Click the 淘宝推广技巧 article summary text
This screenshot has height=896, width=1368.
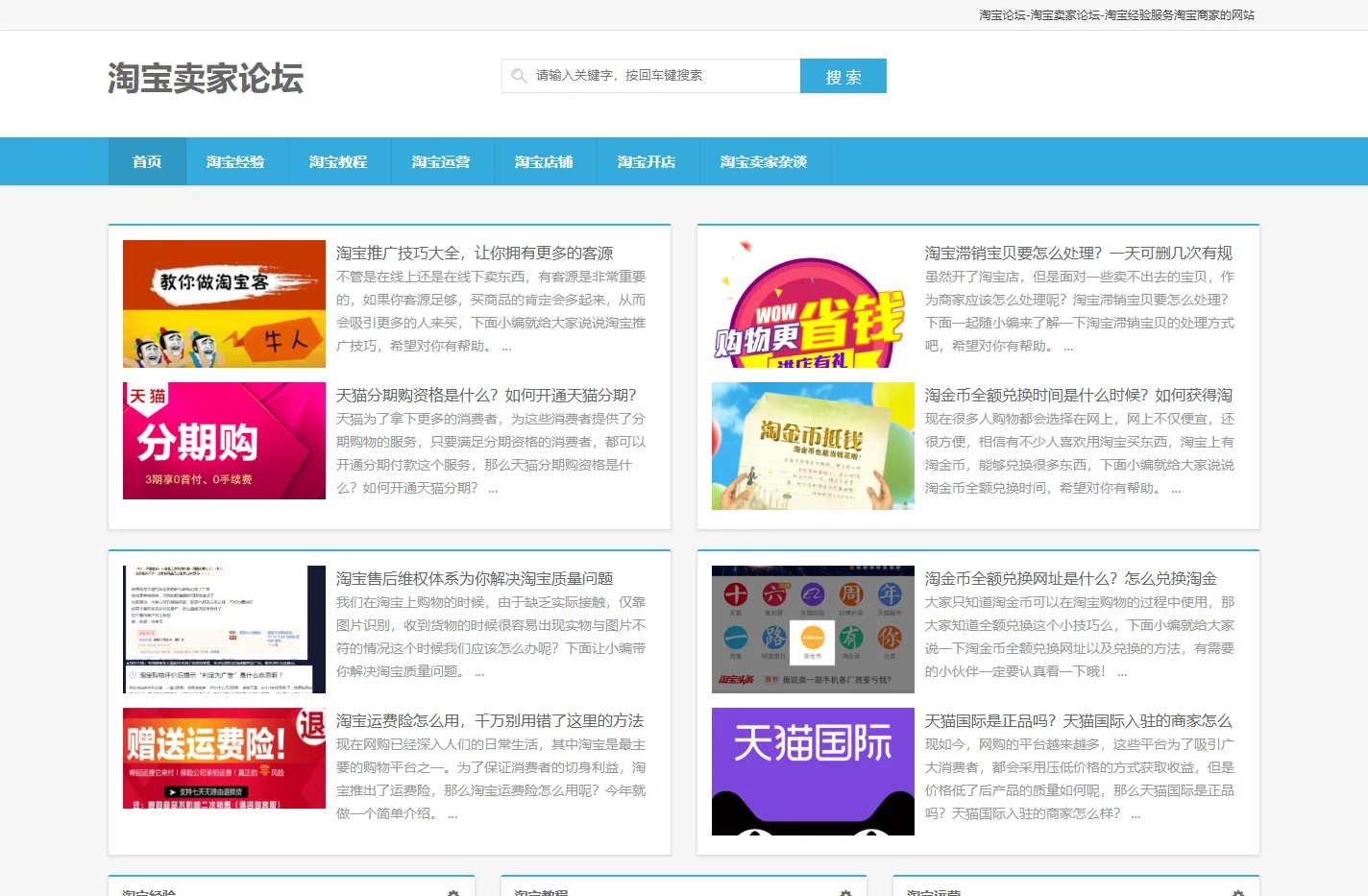[x=491, y=311]
